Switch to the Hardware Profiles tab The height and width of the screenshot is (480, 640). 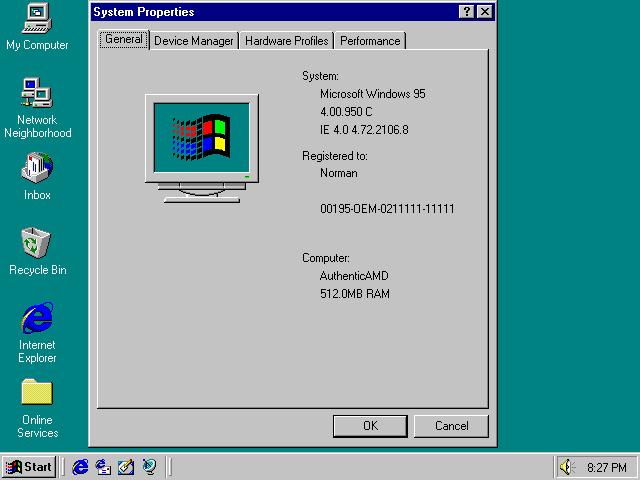[286, 41]
